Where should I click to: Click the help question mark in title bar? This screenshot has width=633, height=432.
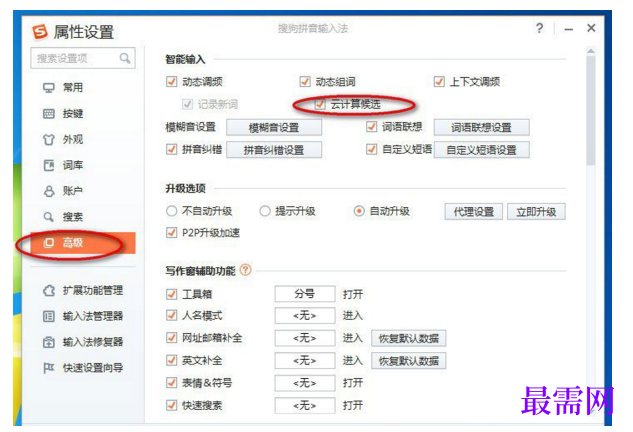point(539,28)
